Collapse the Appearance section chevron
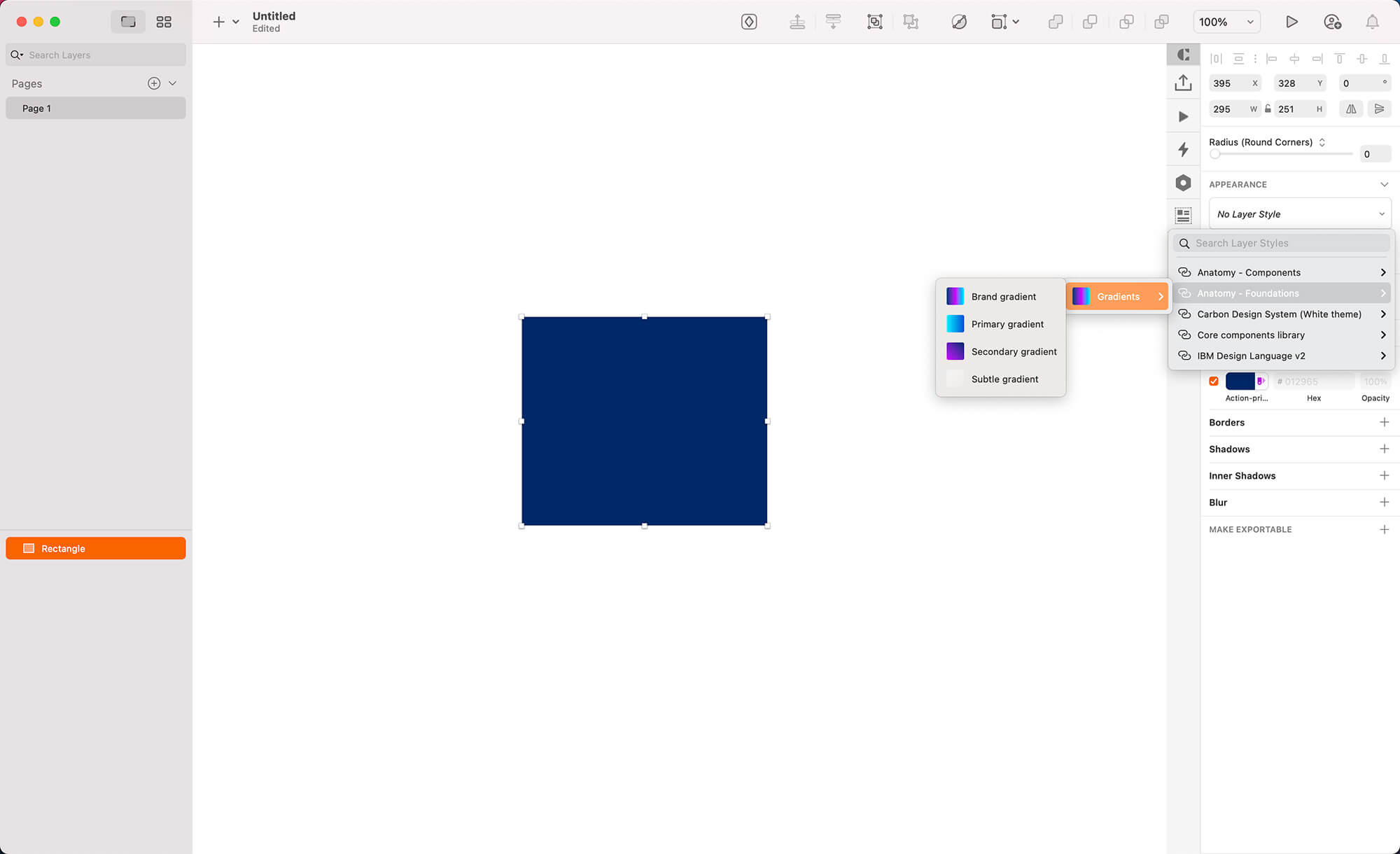The height and width of the screenshot is (854, 1400). 1384,184
